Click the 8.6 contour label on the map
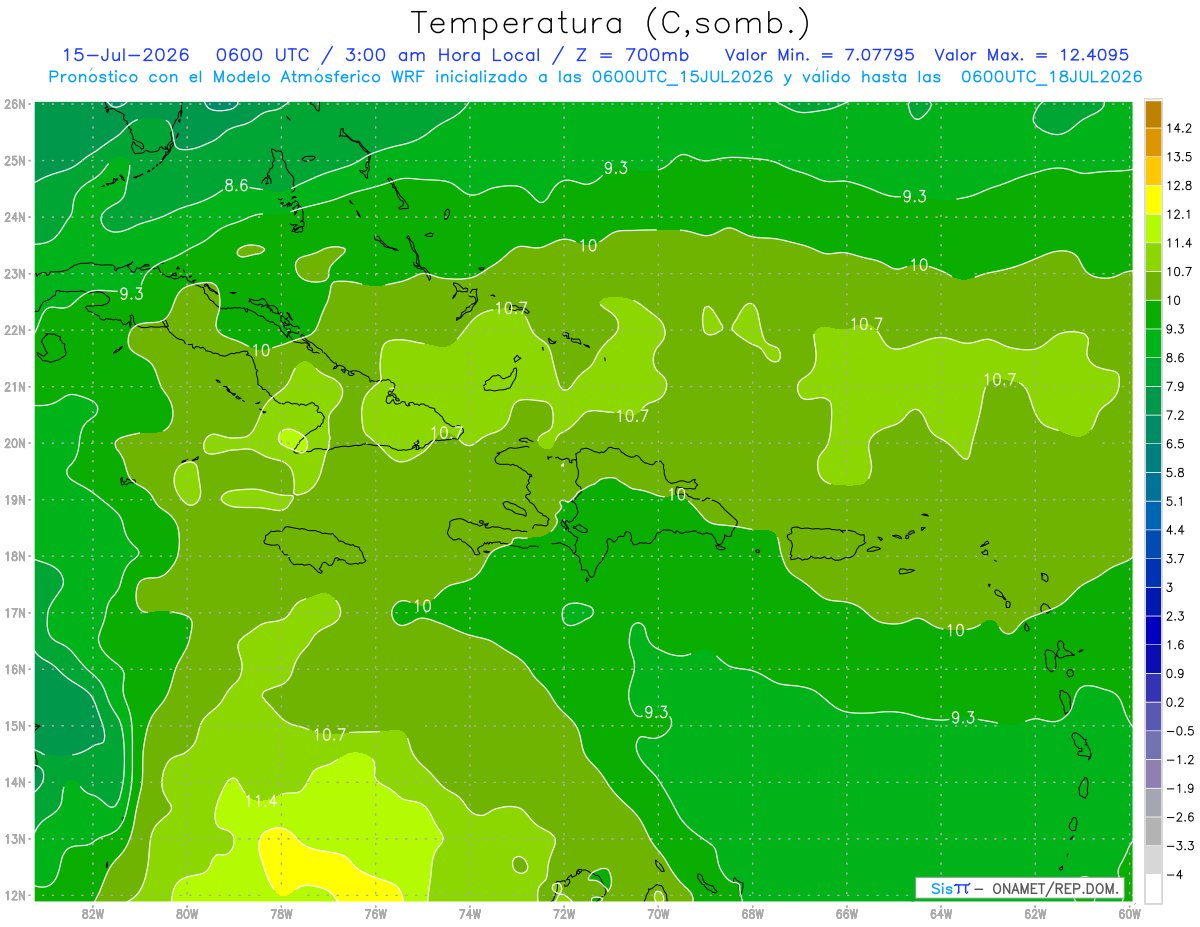1200x927 pixels. (236, 185)
